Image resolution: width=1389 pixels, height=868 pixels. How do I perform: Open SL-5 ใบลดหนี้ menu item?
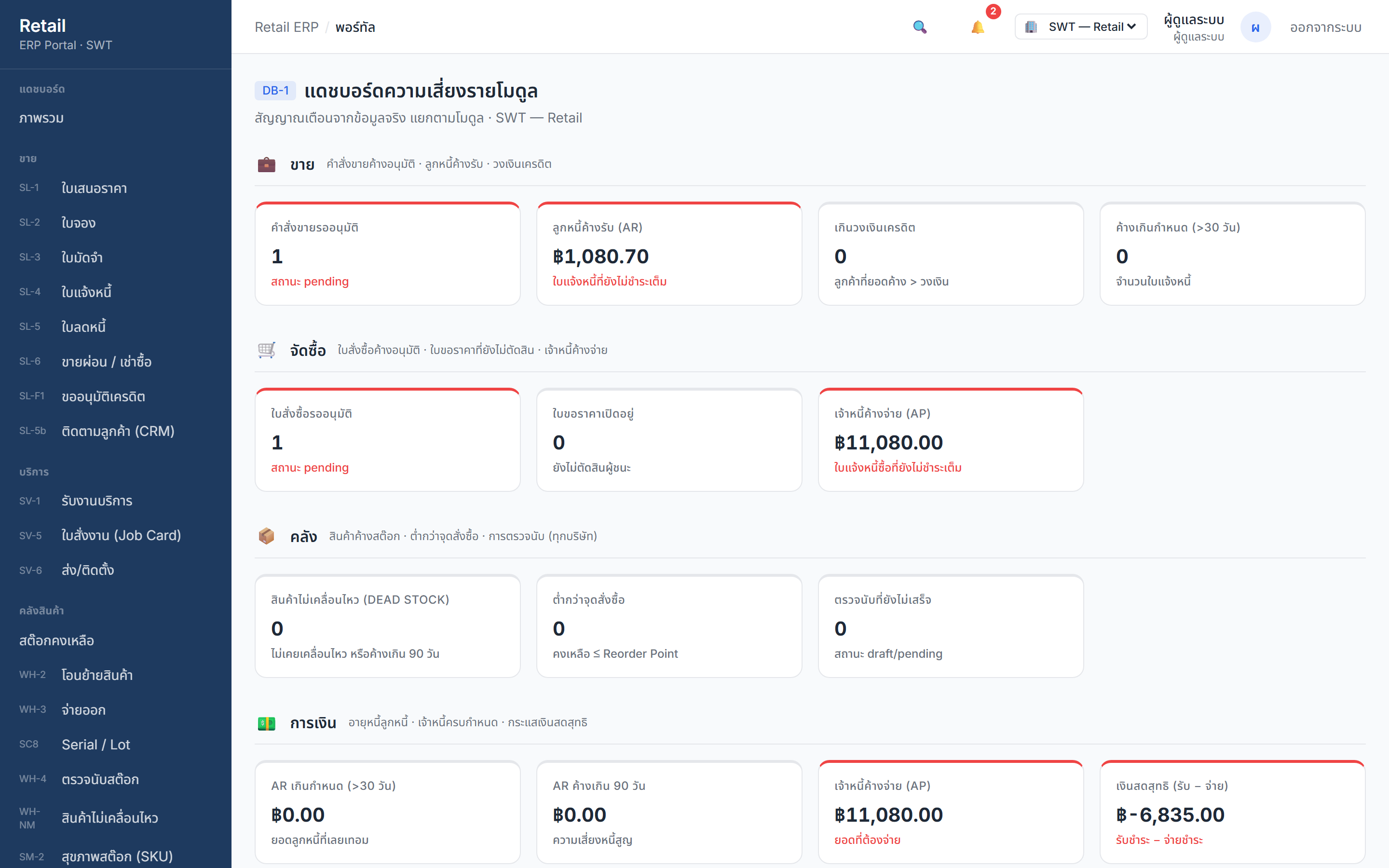coord(115,326)
